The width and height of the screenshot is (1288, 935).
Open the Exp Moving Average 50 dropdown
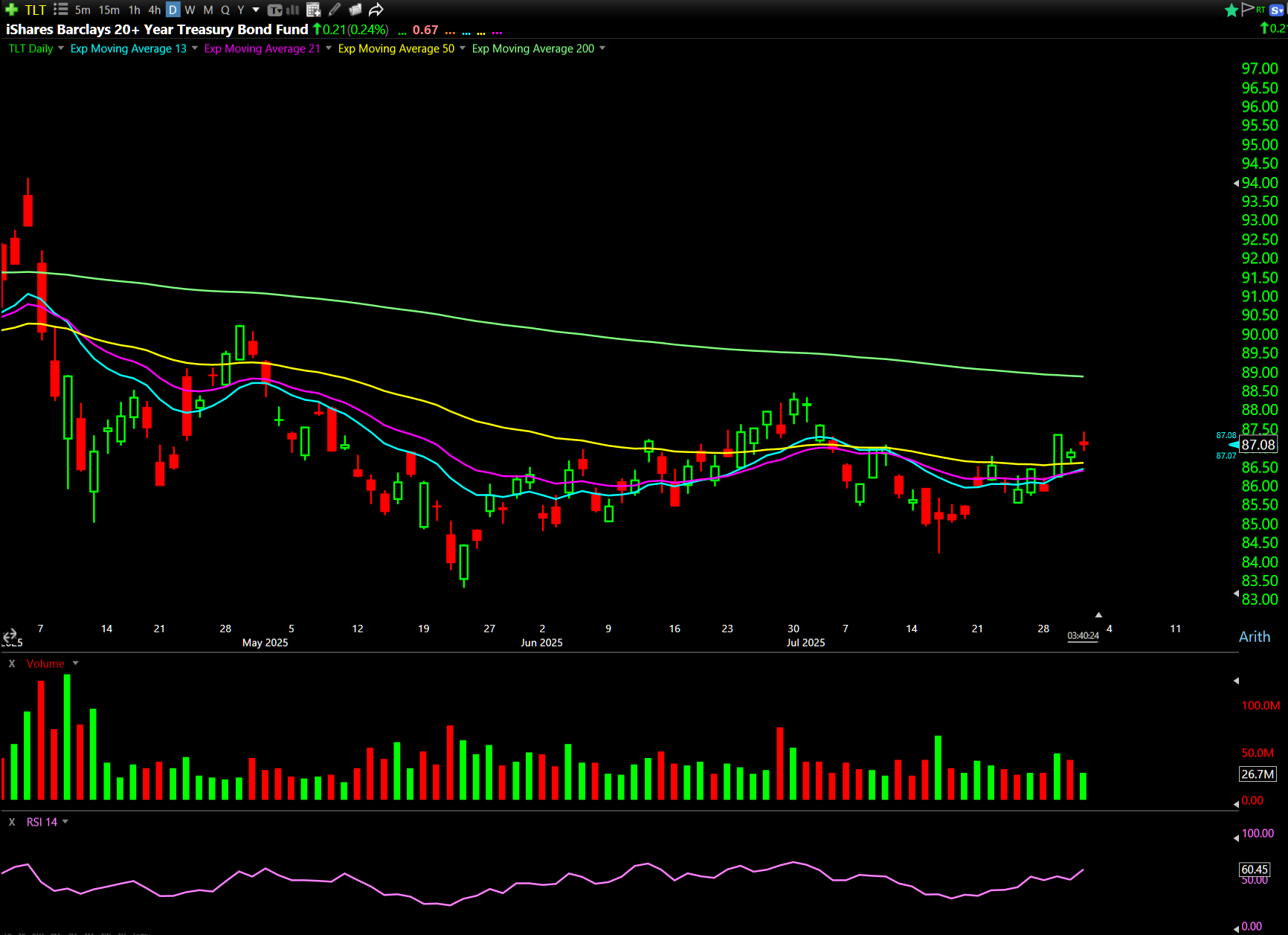[463, 48]
